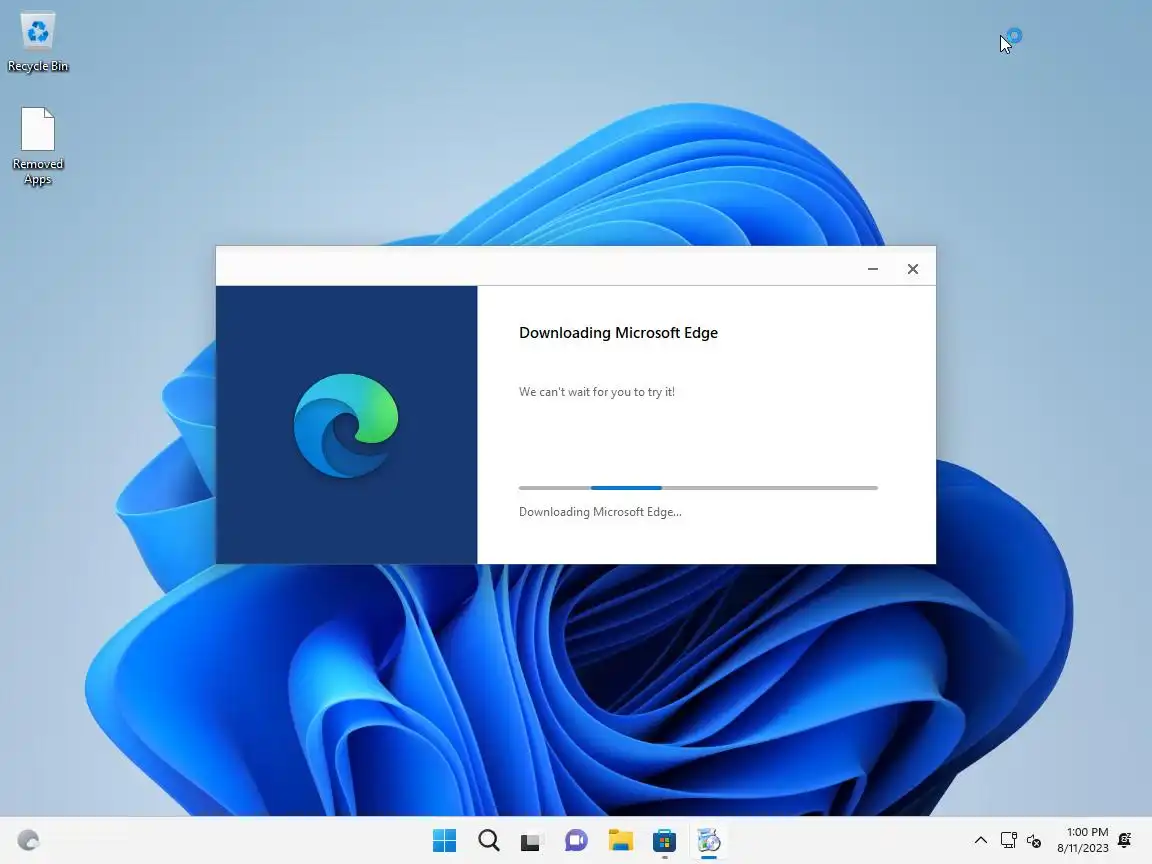
Task: Click the Edge download progress bar
Action: (698, 488)
